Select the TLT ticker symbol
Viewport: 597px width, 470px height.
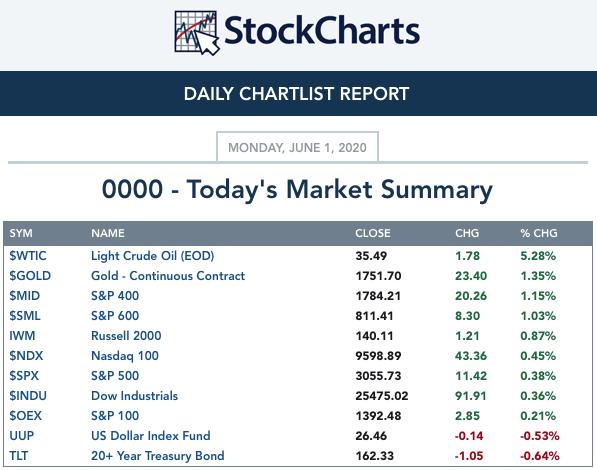(x=19, y=456)
